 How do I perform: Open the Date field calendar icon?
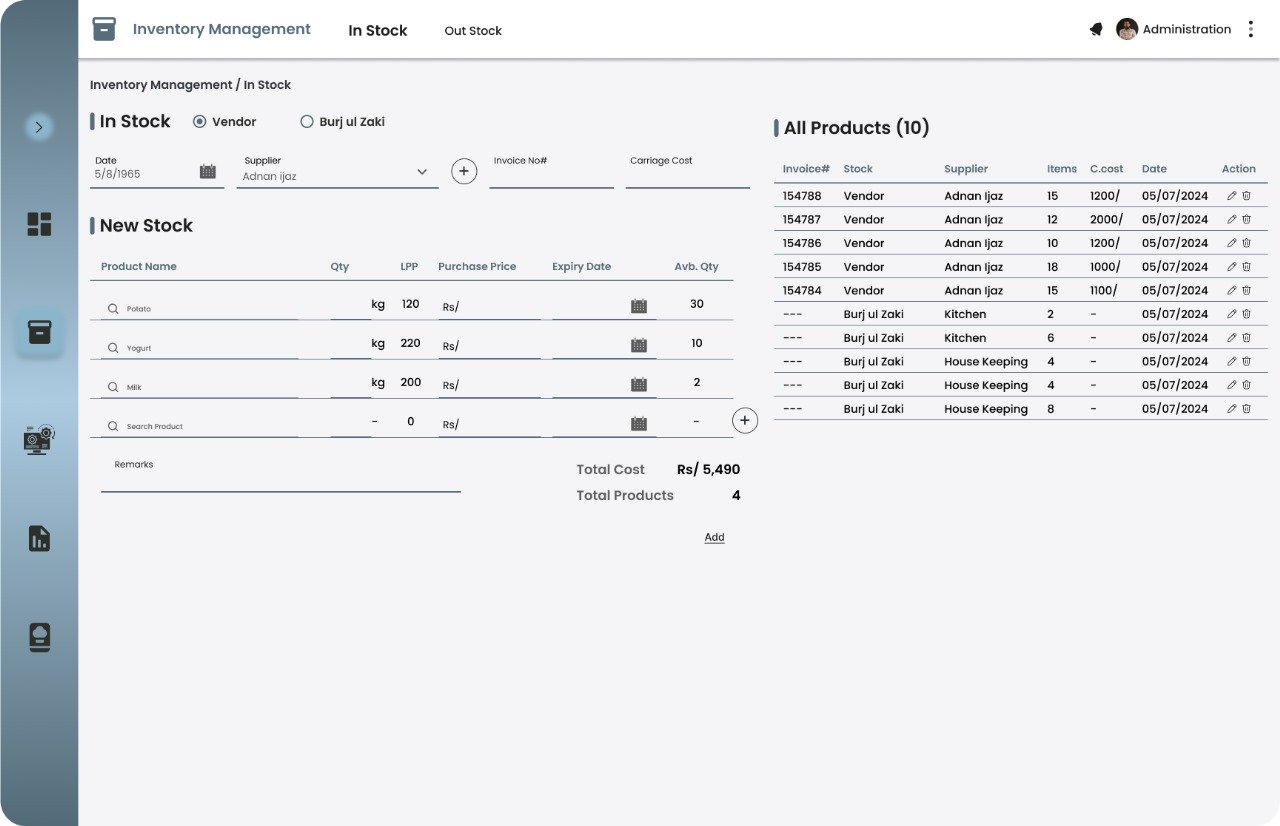click(x=208, y=172)
